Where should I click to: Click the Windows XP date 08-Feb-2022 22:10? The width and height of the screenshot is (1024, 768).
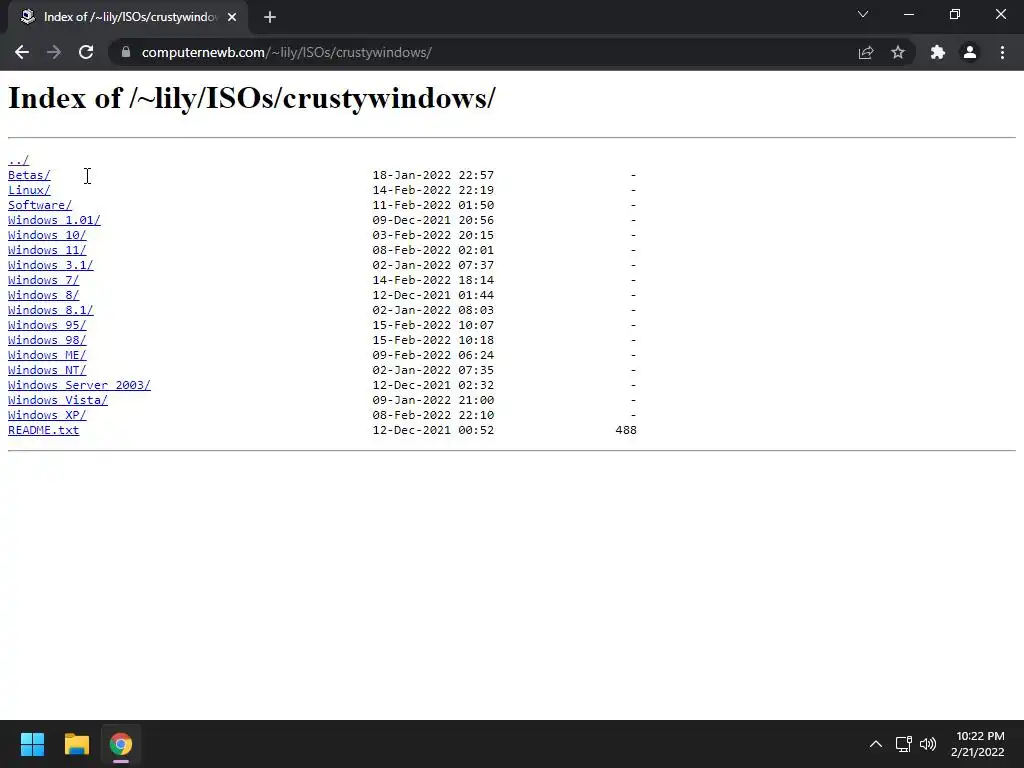pos(433,415)
